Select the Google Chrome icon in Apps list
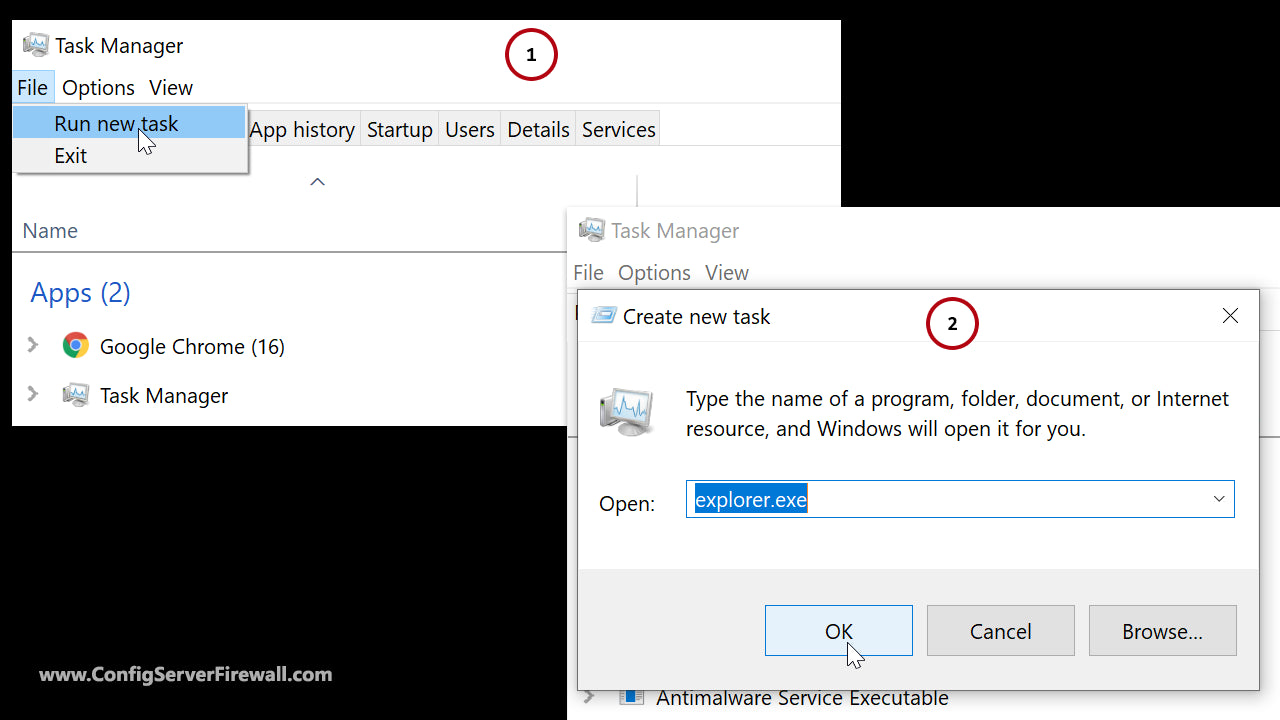The height and width of the screenshot is (720, 1280). 75,345
